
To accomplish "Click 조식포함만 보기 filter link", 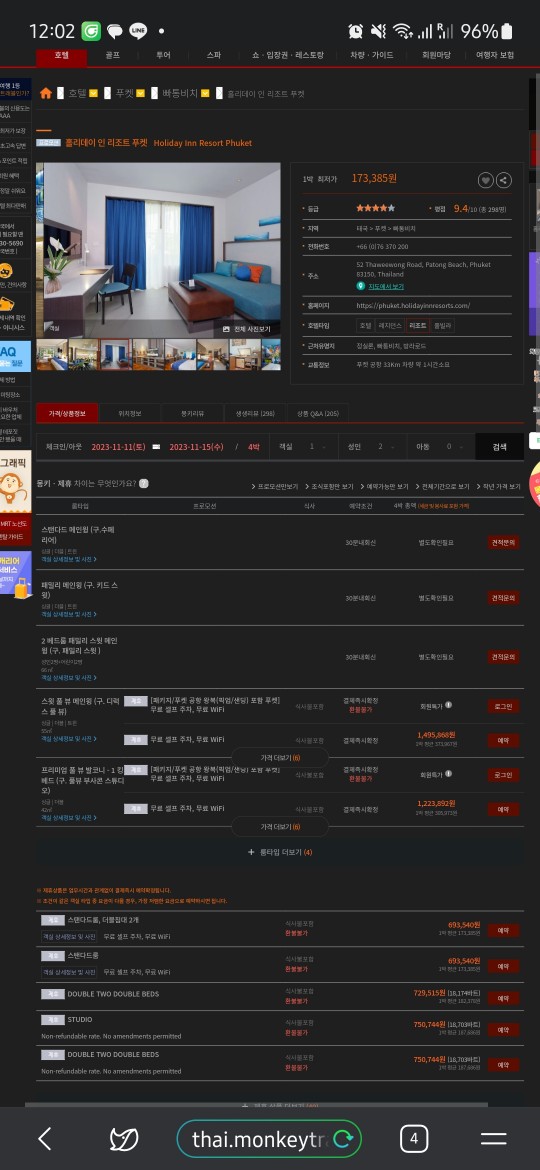I will tap(329, 487).
